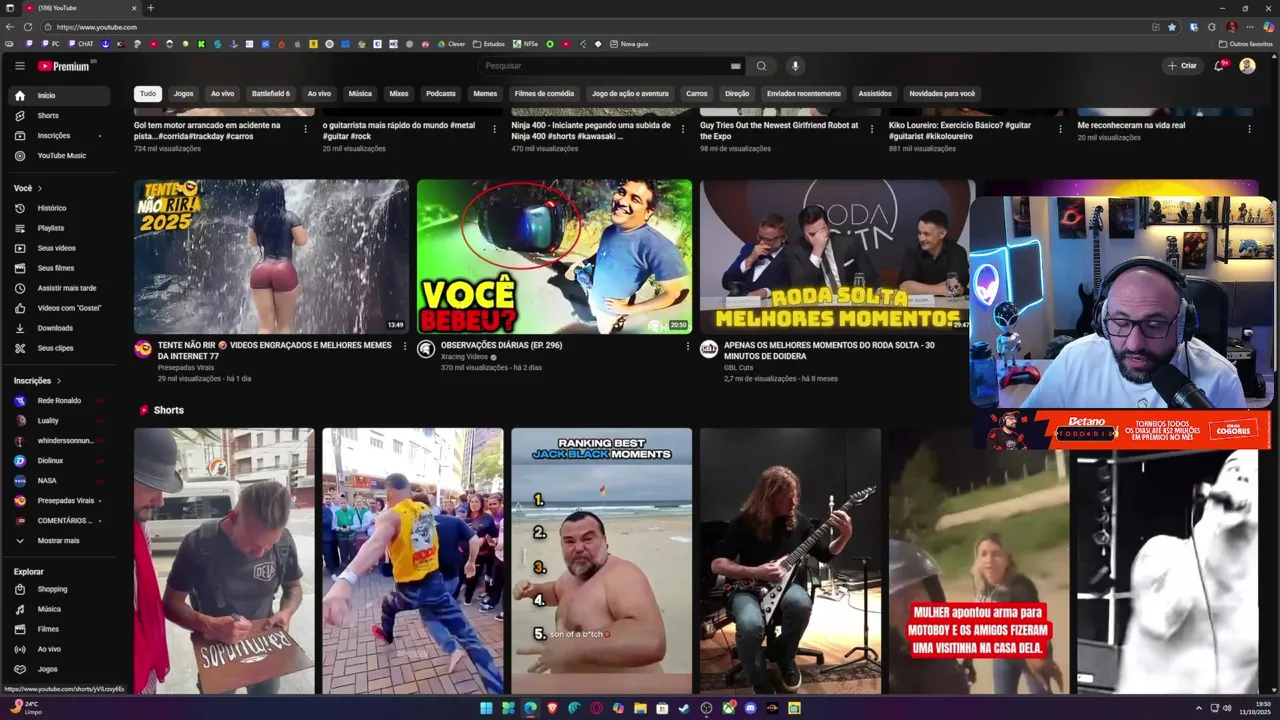This screenshot has height=720, width=1280.
Task: Click the YouTube Premium logo
Action: tap(66, 66)
